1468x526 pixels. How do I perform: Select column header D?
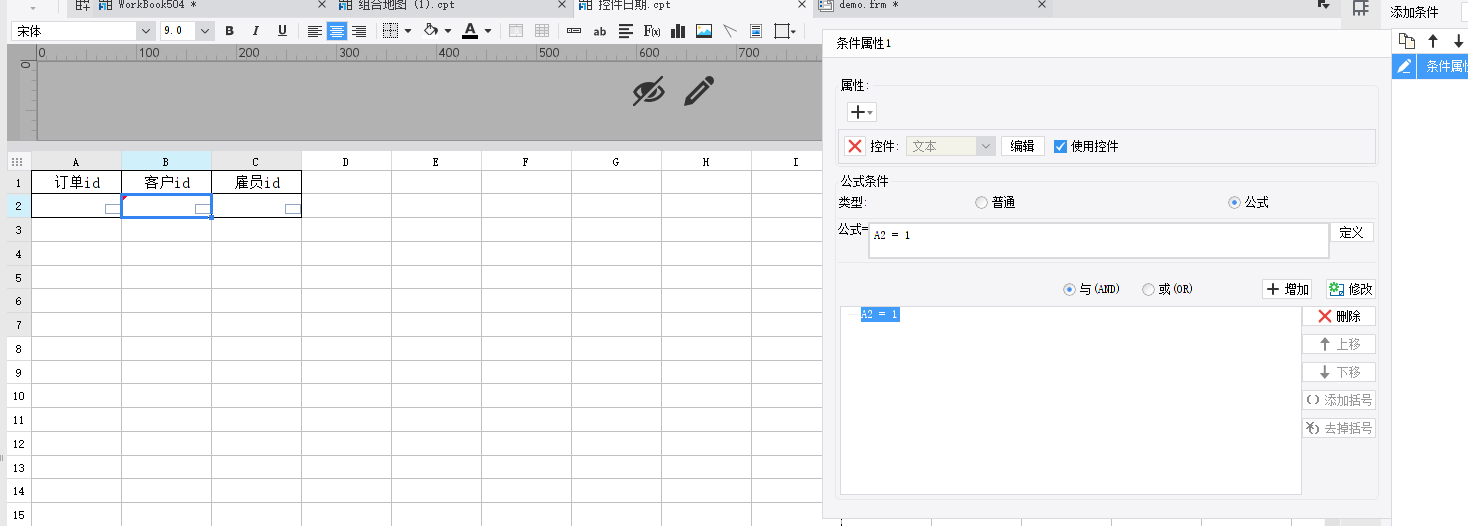(x=346, y=161)
